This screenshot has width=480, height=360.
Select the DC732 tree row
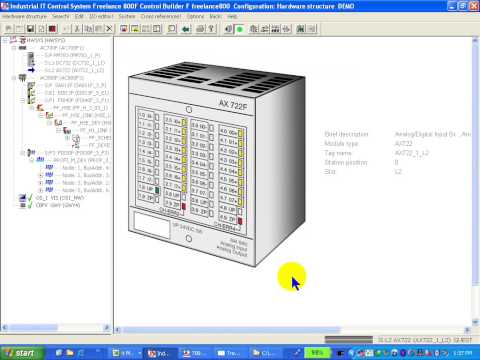point(75,63)
